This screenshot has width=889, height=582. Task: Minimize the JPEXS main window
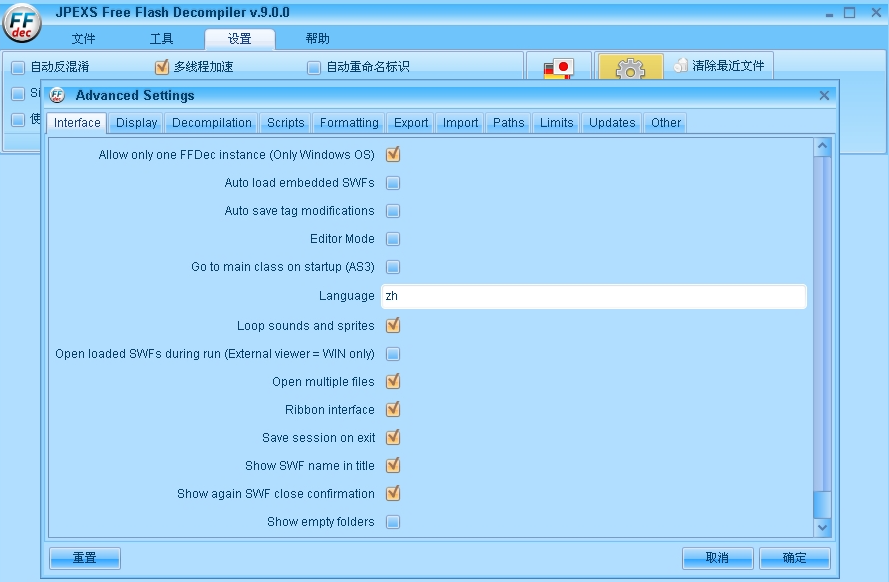click(x=829, y=13)
